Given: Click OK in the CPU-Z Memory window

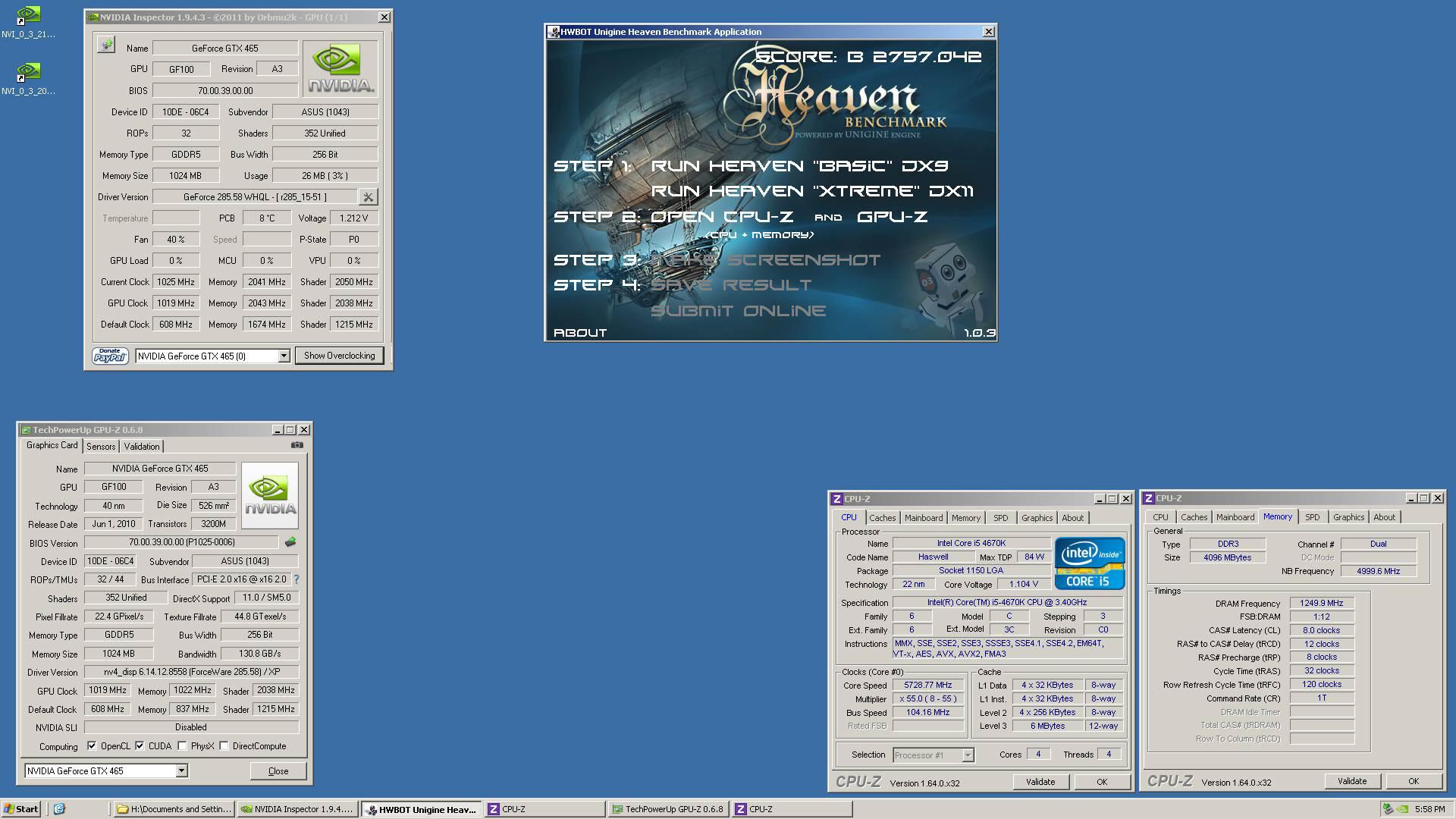Looking at the screenshot, I should [x=1414, y=781].
